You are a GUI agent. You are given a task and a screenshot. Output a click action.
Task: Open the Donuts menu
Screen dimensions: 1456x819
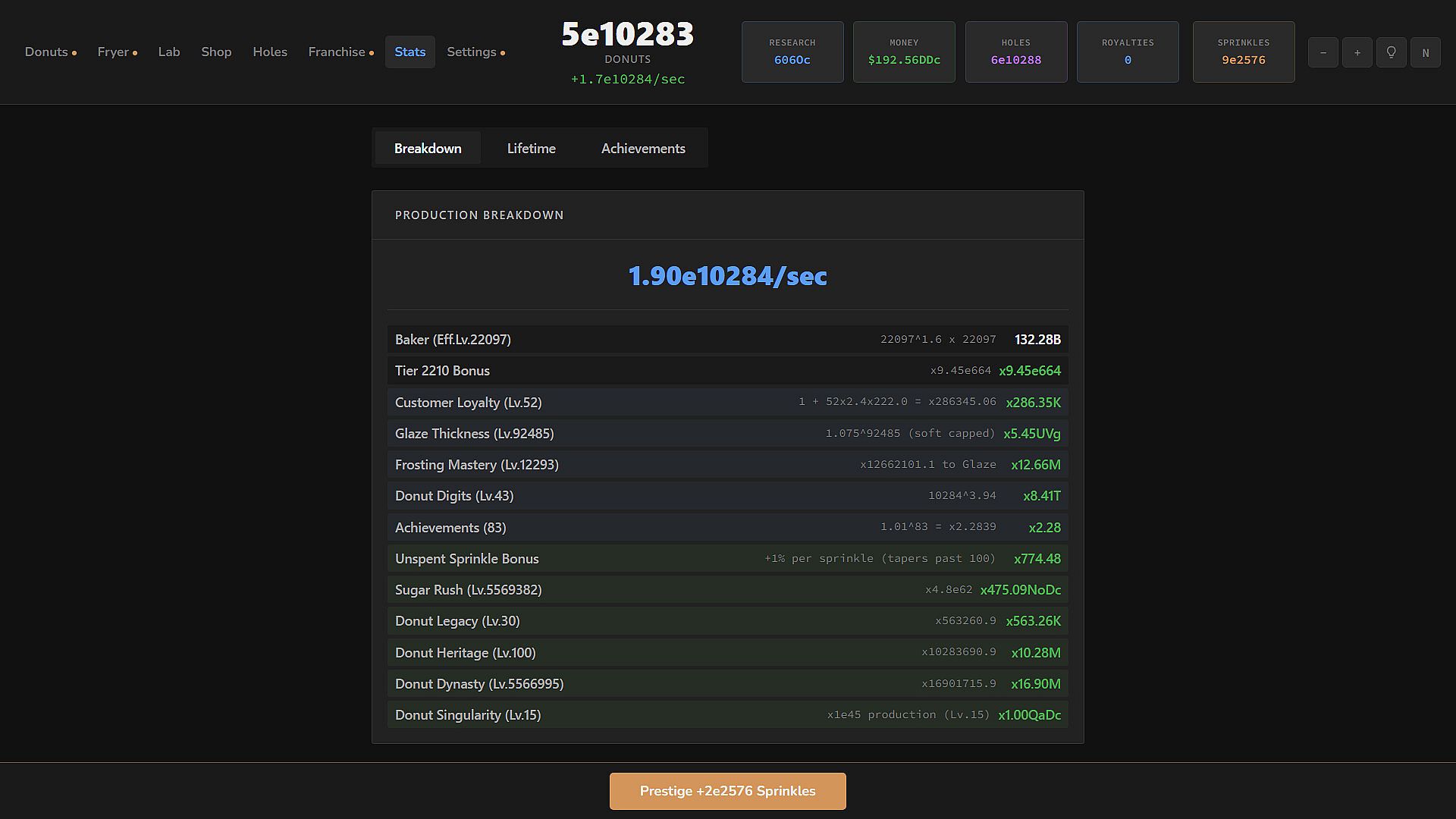click(51, 52)
